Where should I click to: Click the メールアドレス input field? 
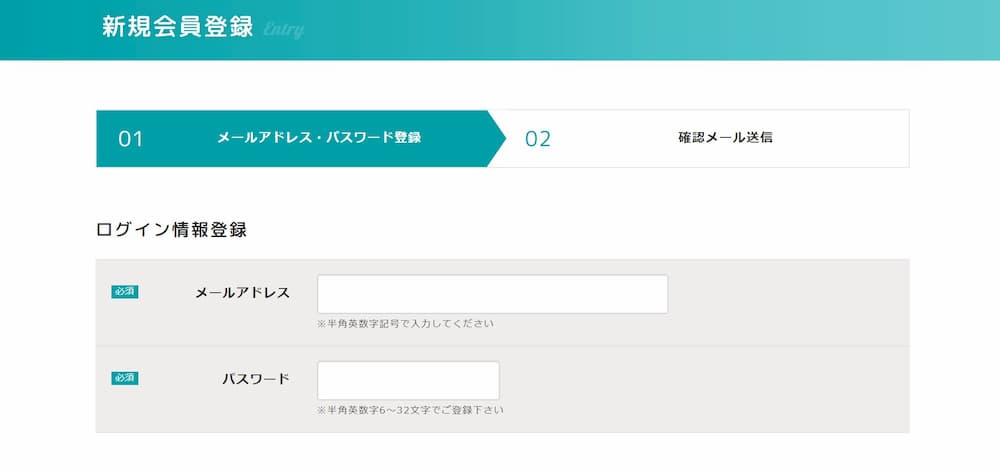click(x=492, y=294)
